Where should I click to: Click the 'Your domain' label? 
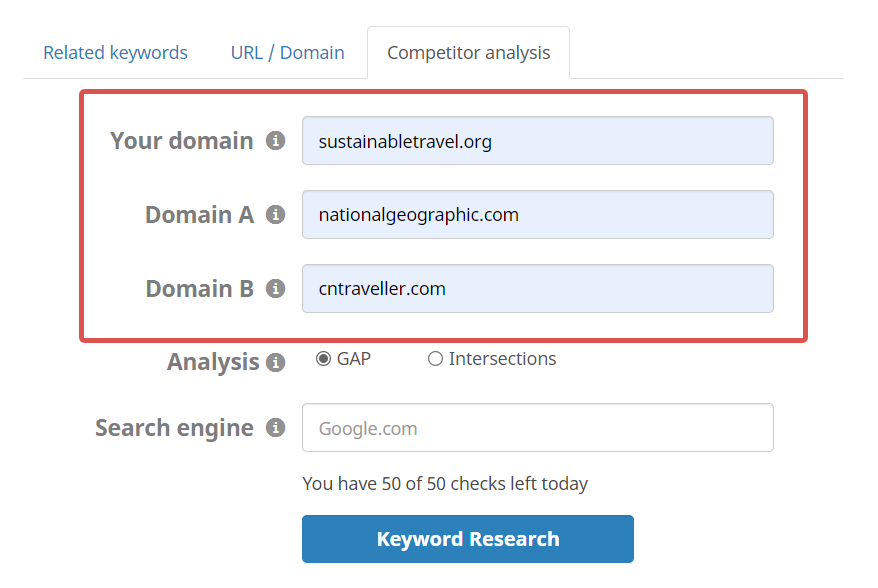tap(181, 141)
